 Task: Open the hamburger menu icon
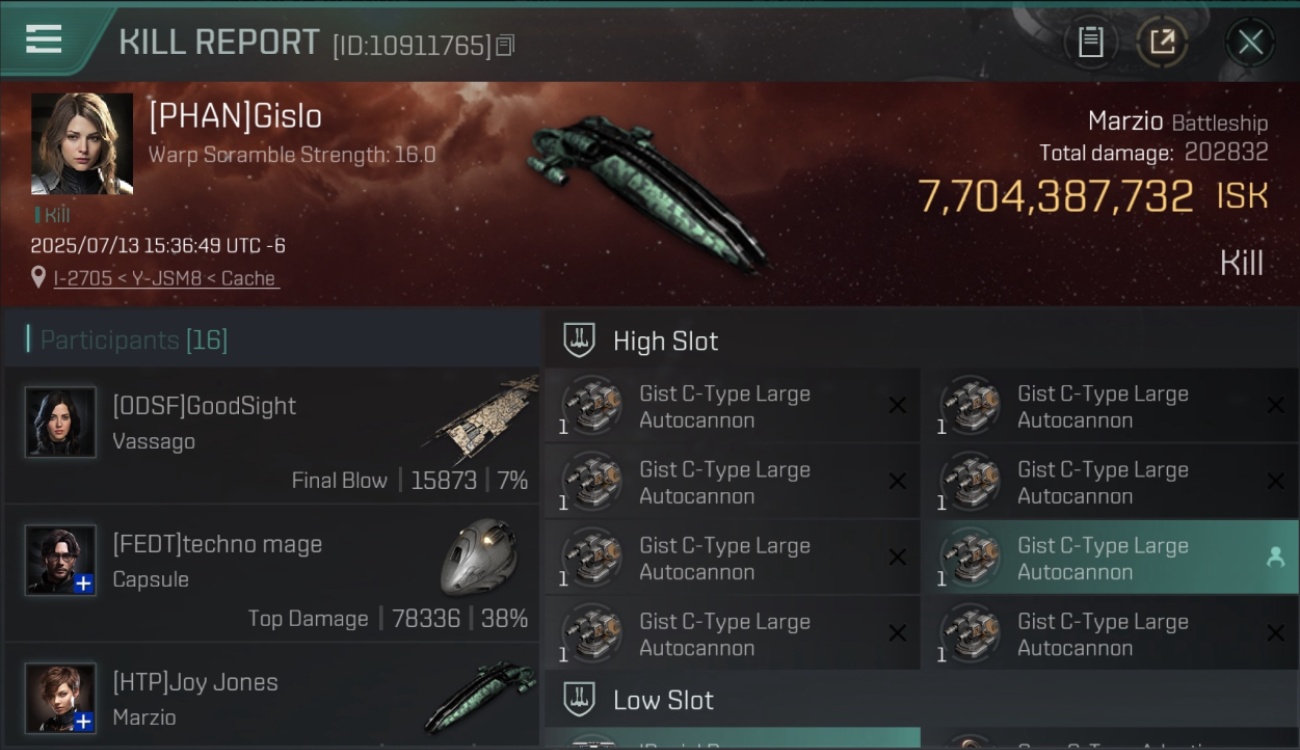(x=44, y=39)
